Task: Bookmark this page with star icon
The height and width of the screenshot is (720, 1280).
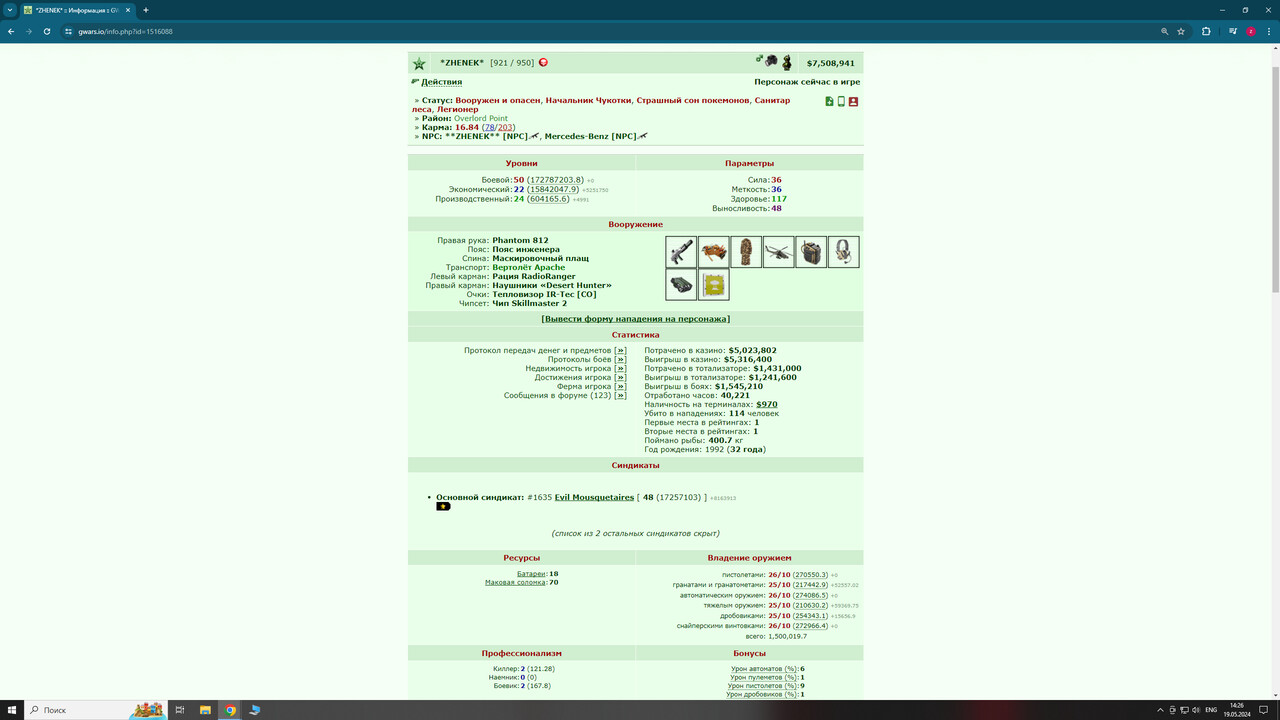Action: pos(1181,31)
